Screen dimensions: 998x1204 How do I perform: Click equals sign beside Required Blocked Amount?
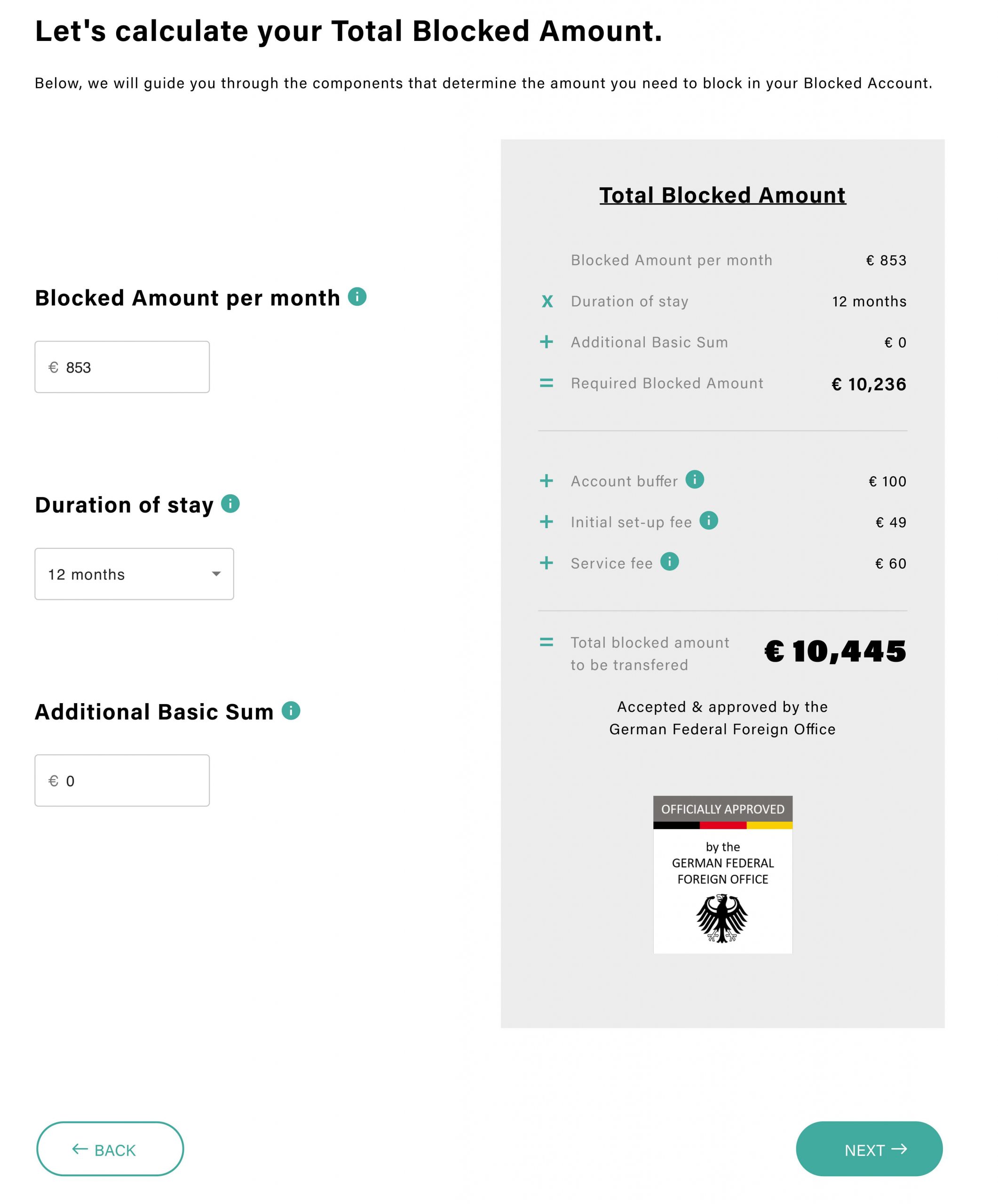click(547, 383)
